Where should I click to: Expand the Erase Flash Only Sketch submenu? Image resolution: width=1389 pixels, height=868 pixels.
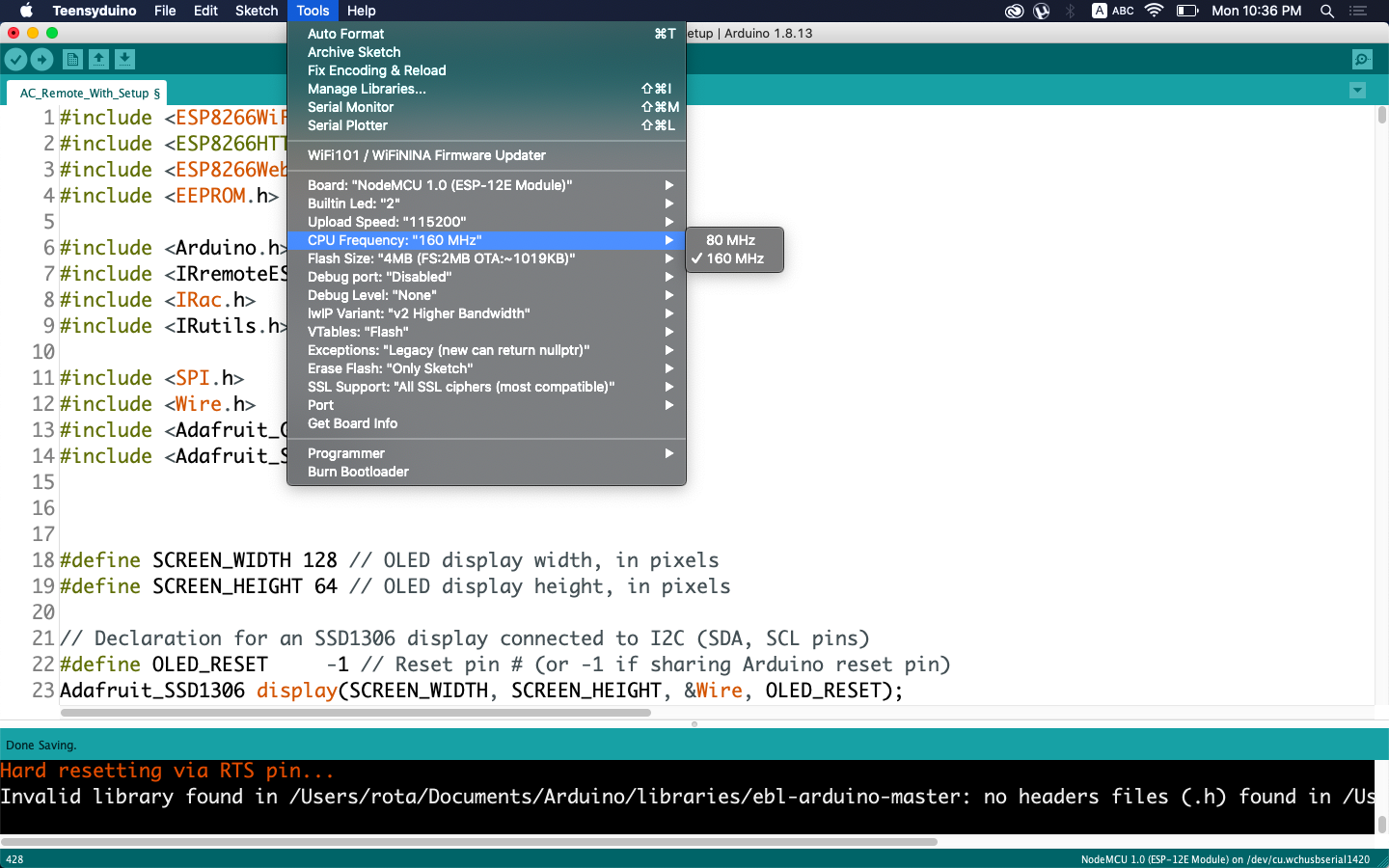coord(486,368)
